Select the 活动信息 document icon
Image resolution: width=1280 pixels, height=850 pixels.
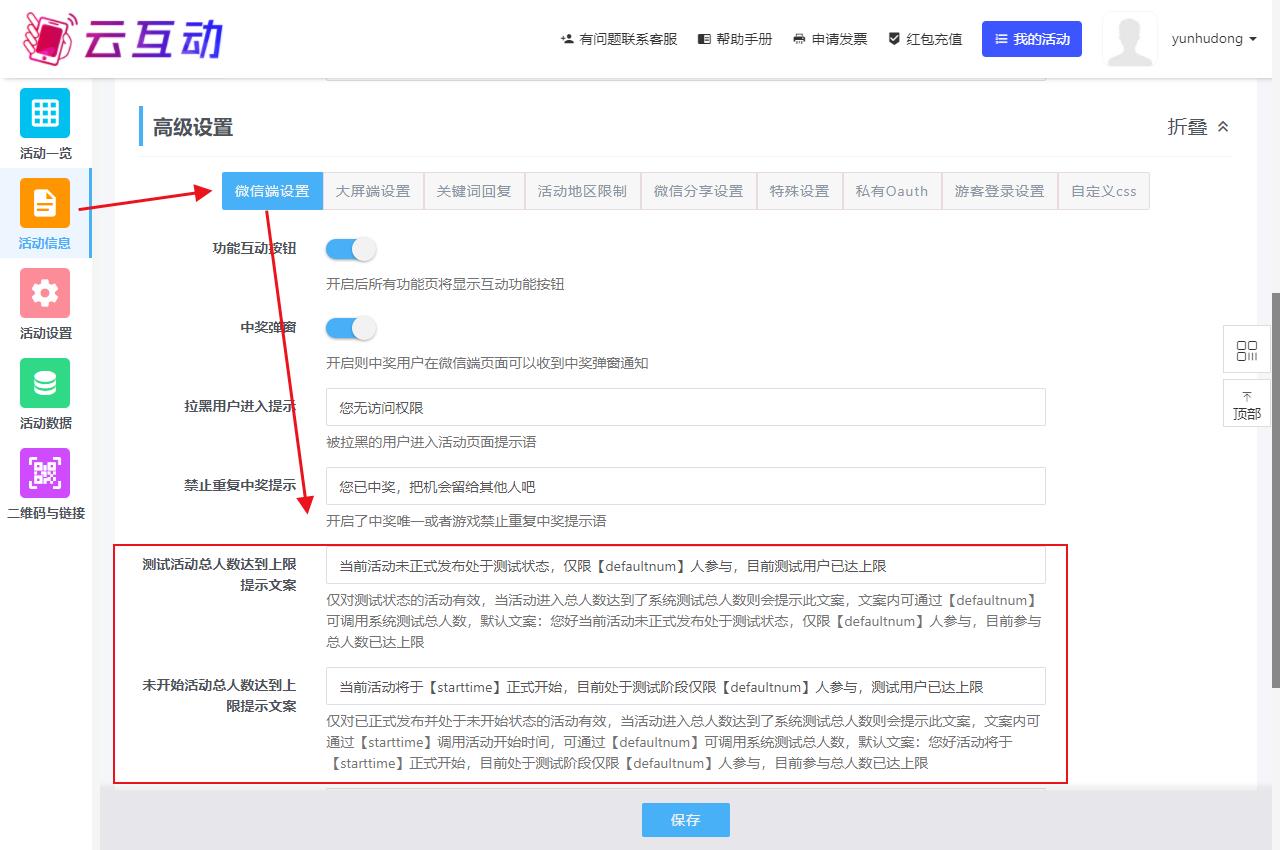(45, 203)
